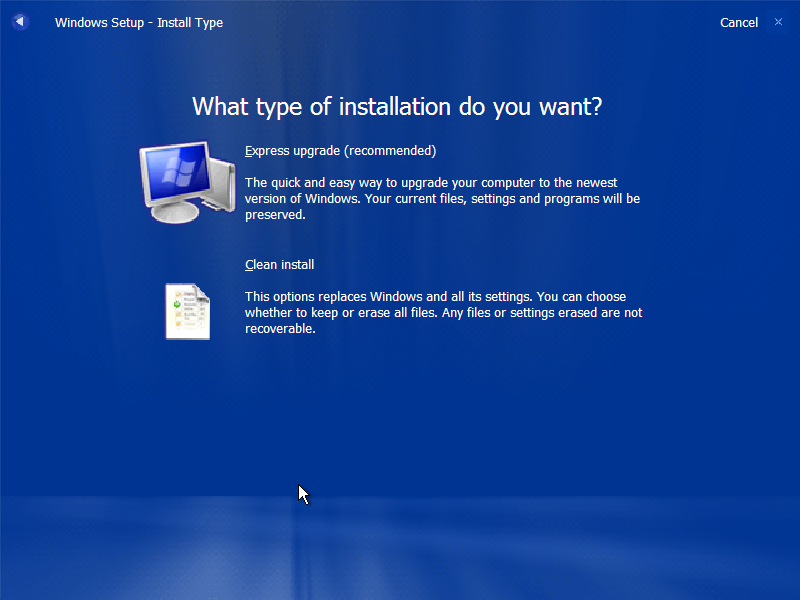Click the 'Windows Setup - Install Type' title

(139, 23)
